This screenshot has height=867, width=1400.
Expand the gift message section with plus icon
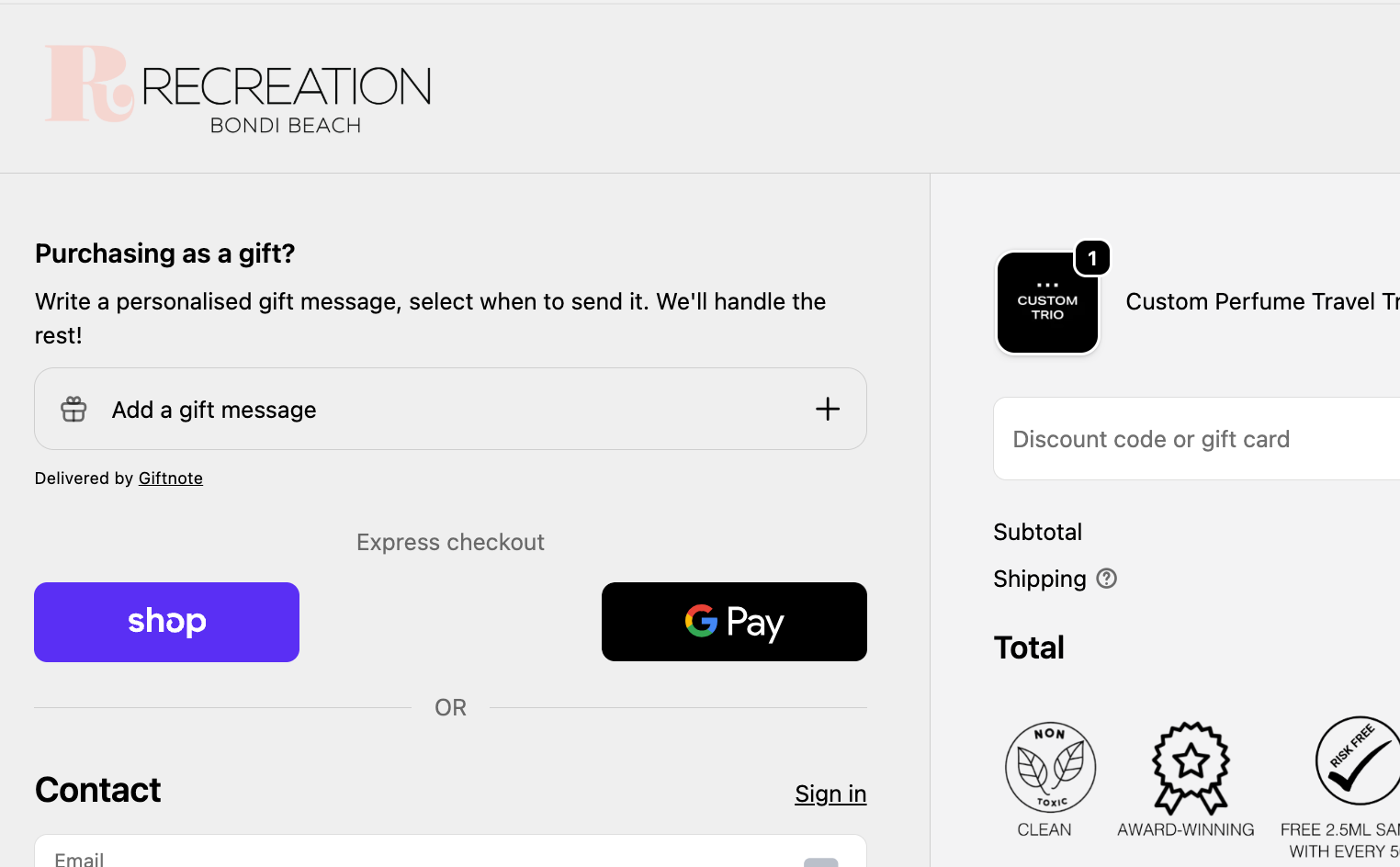[828, 409]
